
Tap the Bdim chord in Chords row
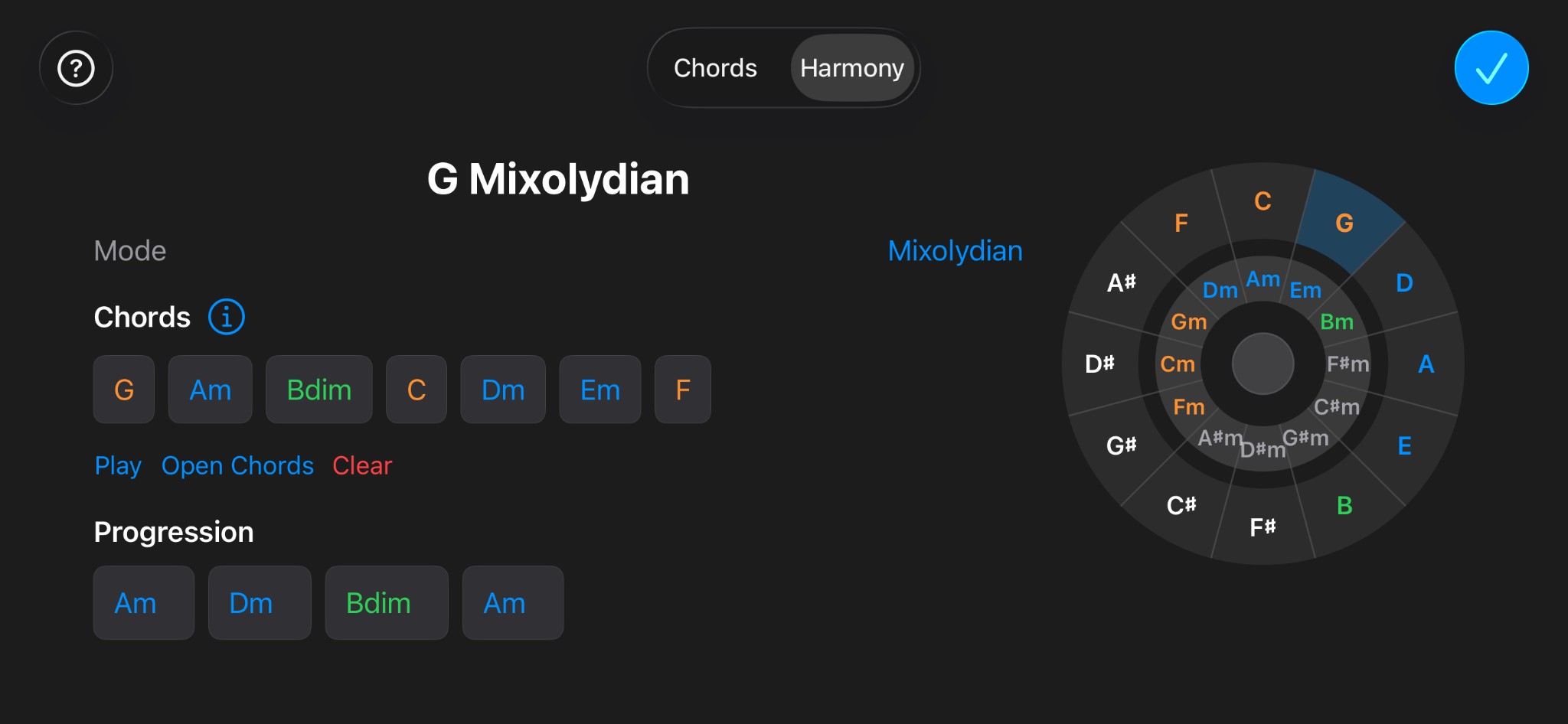pos(318,390)
